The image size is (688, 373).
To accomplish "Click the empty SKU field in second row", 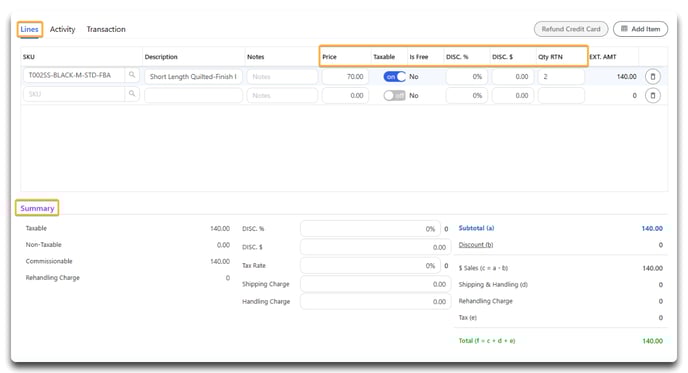I will click(x=74, y=94).
